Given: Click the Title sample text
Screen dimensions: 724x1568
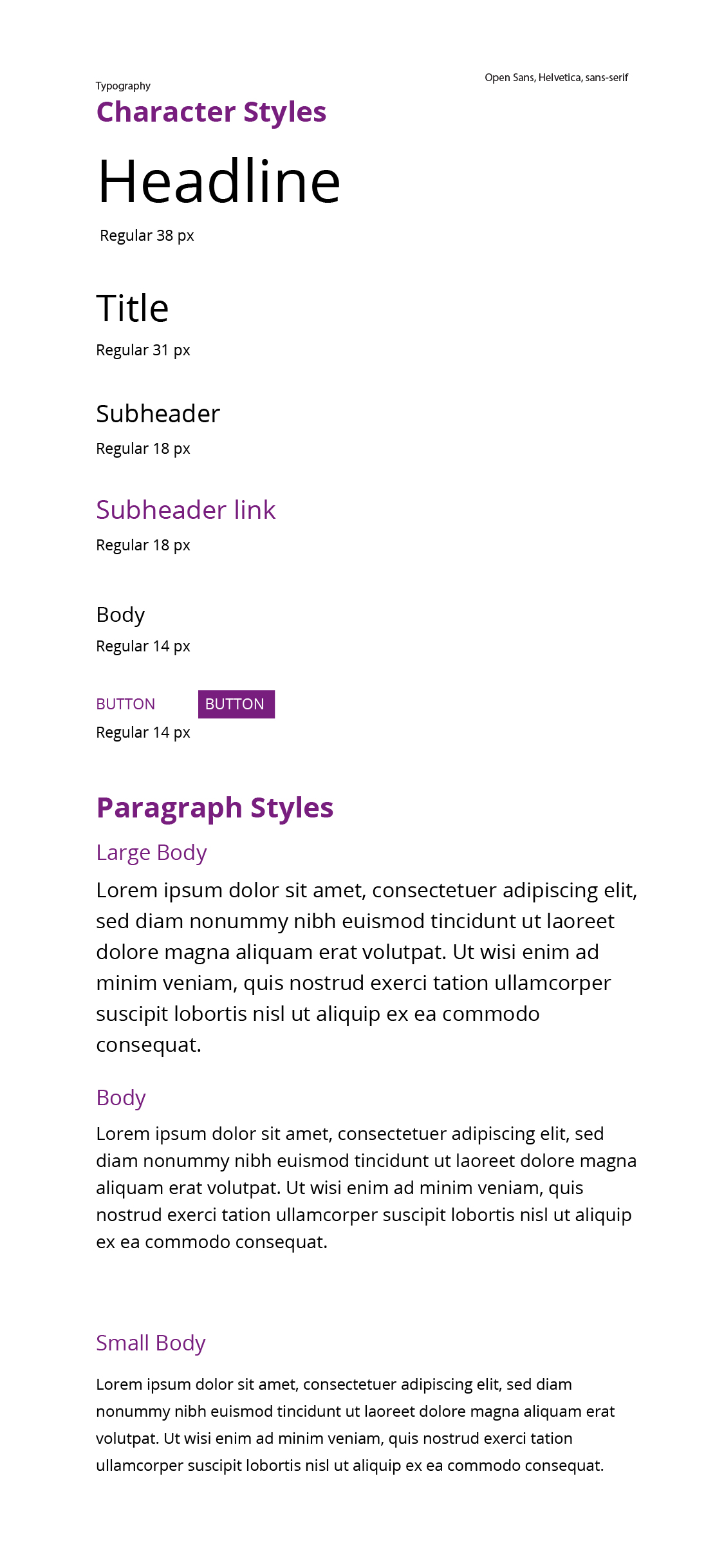Looking at the screenshot, I should pyautogui.click(x=133, y=308).
